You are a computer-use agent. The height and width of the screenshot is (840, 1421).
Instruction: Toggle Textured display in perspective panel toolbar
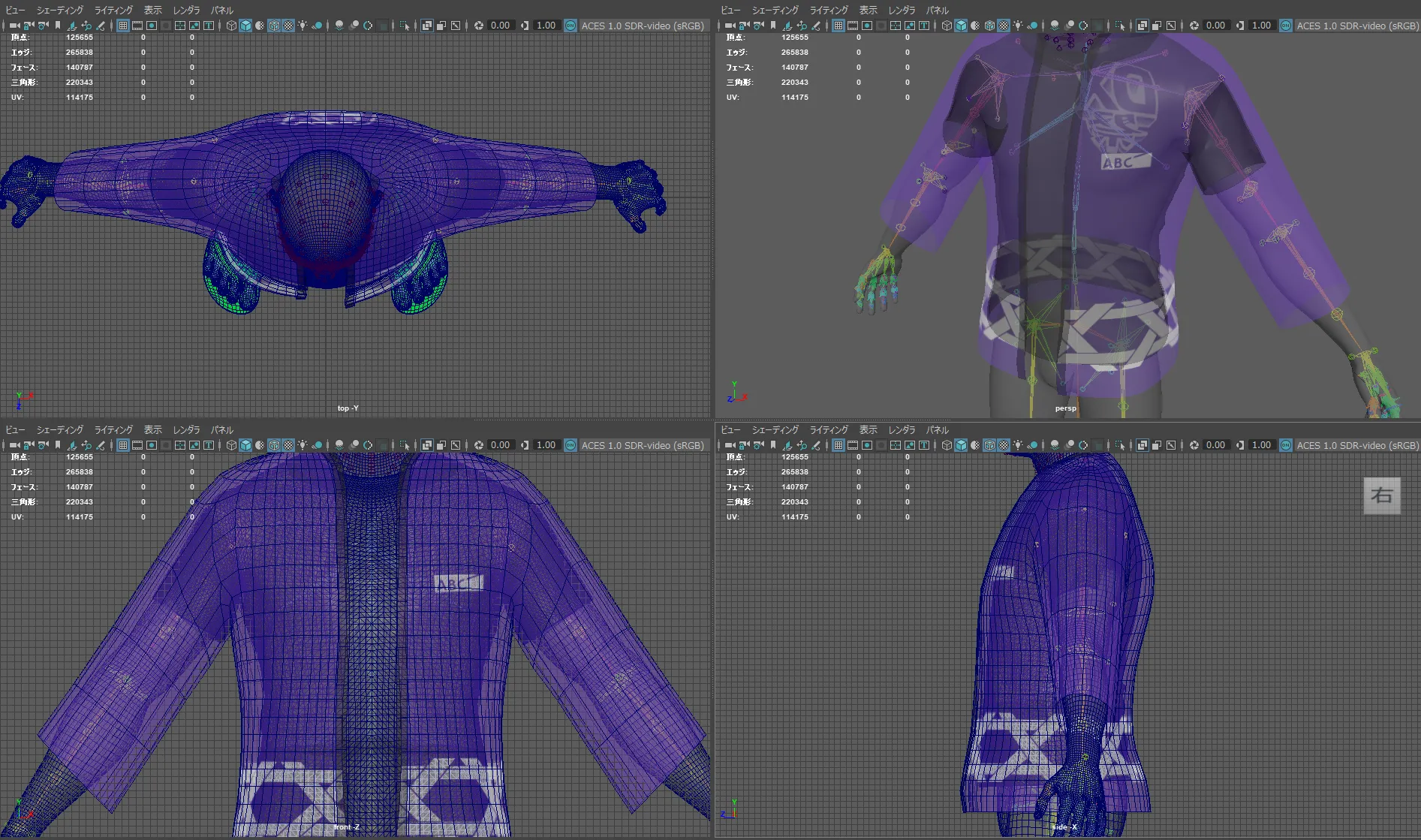click(1004, 26)
